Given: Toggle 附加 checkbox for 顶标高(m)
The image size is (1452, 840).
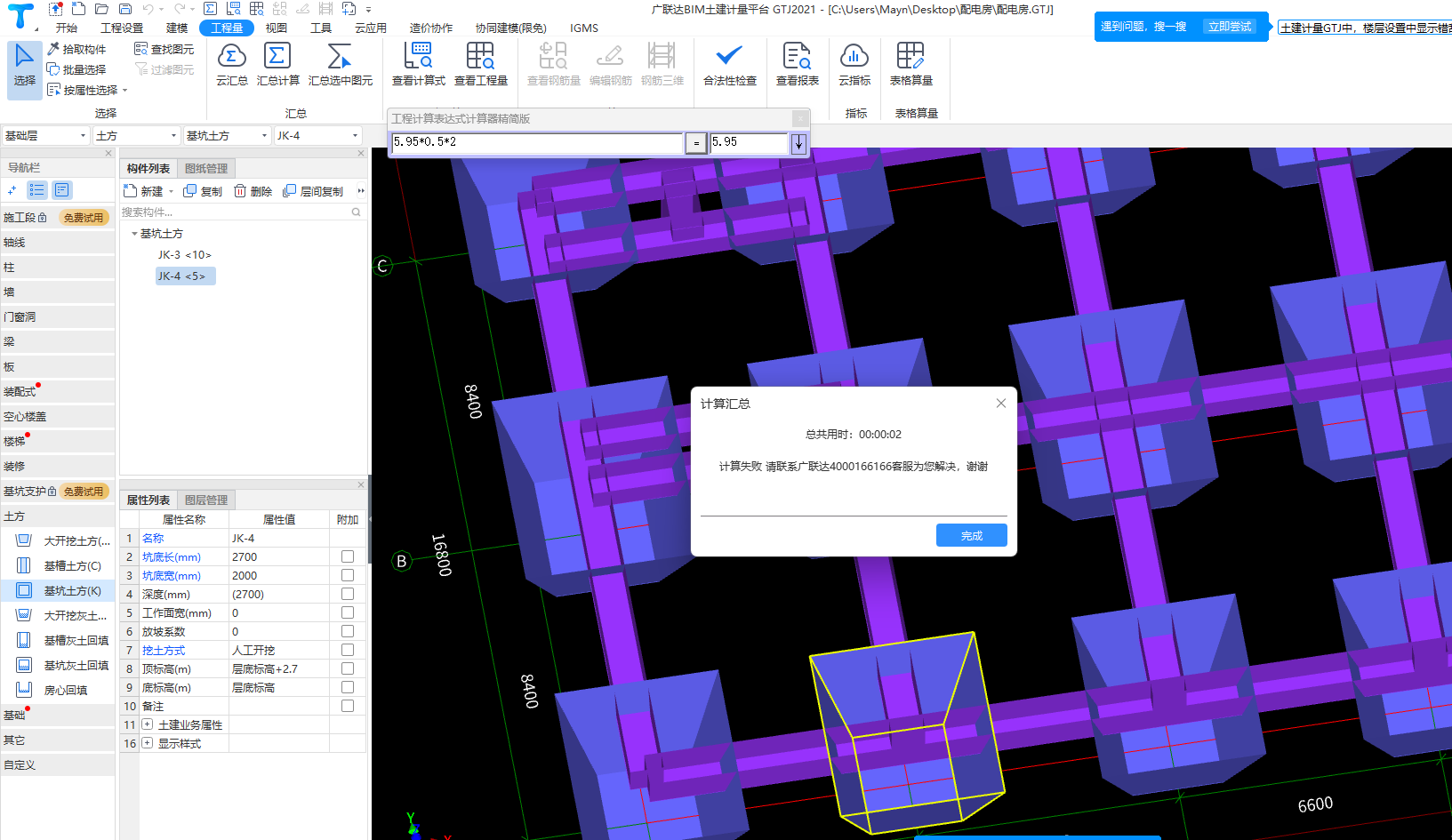Looking at the screenshot, I should [348, 668].
